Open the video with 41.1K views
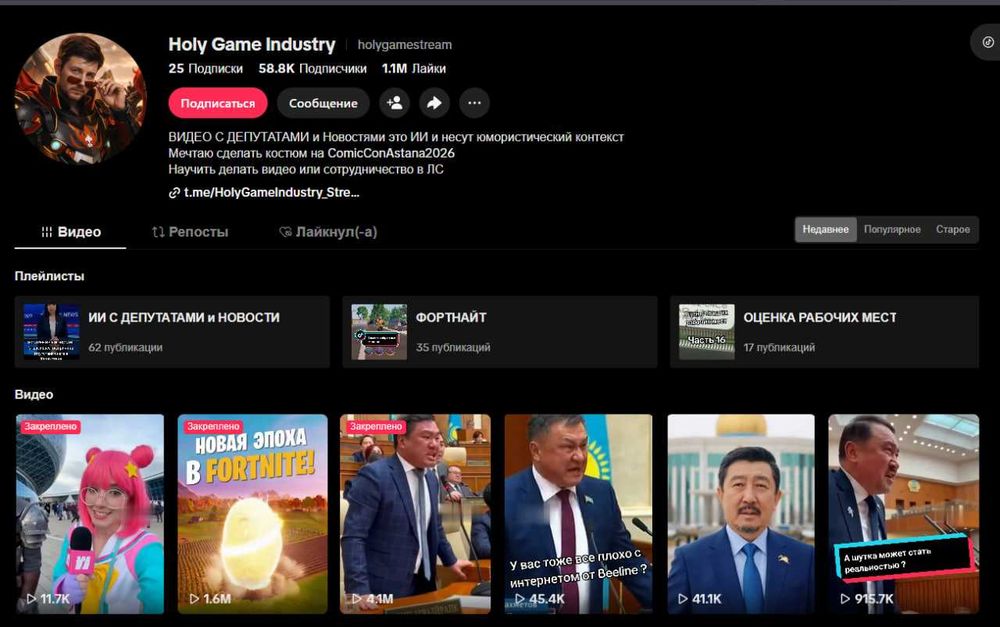This screenshot has width=1000, height=627. tap(741, 514)
